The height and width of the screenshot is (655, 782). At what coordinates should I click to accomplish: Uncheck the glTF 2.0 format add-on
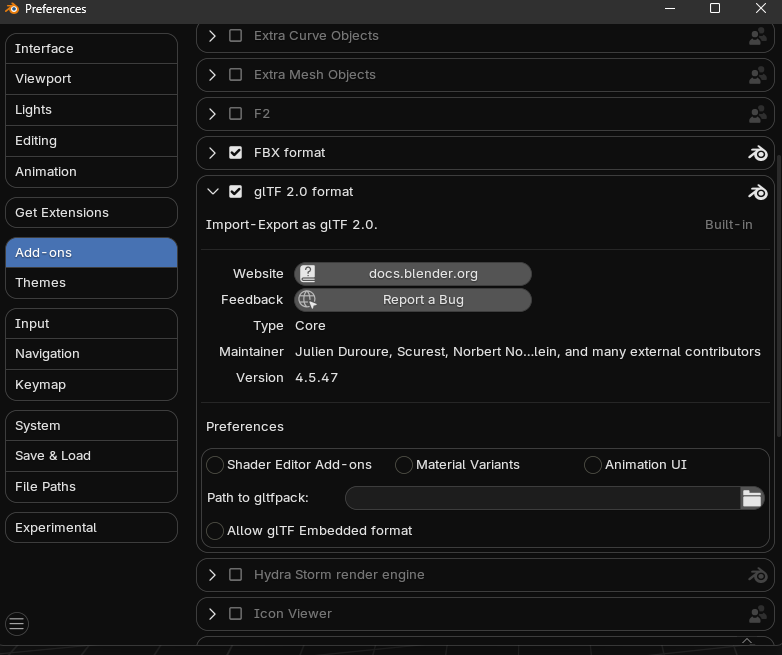pyautogui.click(x=235, y=192)
